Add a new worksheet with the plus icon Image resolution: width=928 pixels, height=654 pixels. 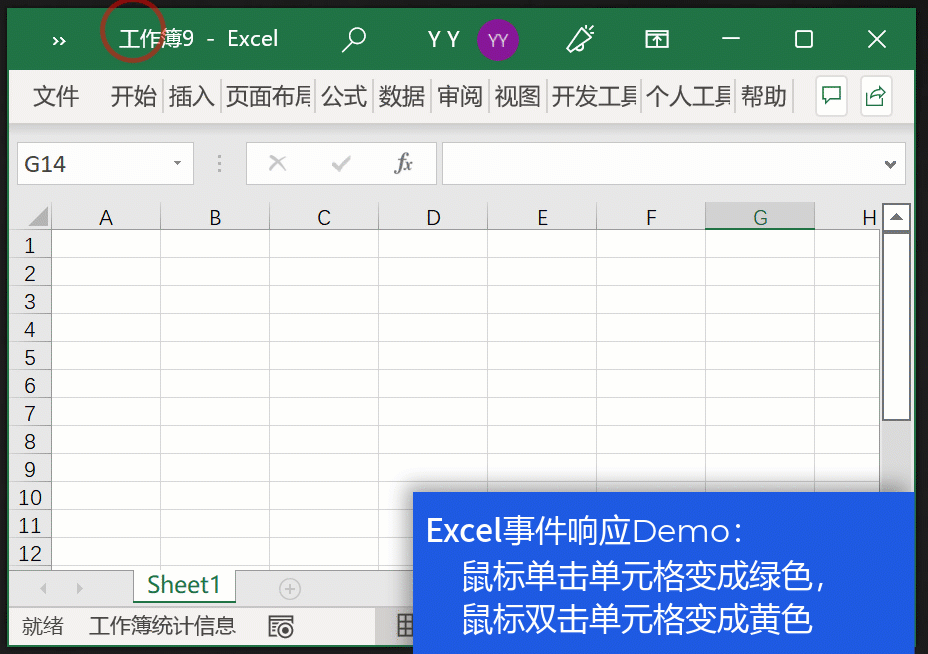click(289, 589)
